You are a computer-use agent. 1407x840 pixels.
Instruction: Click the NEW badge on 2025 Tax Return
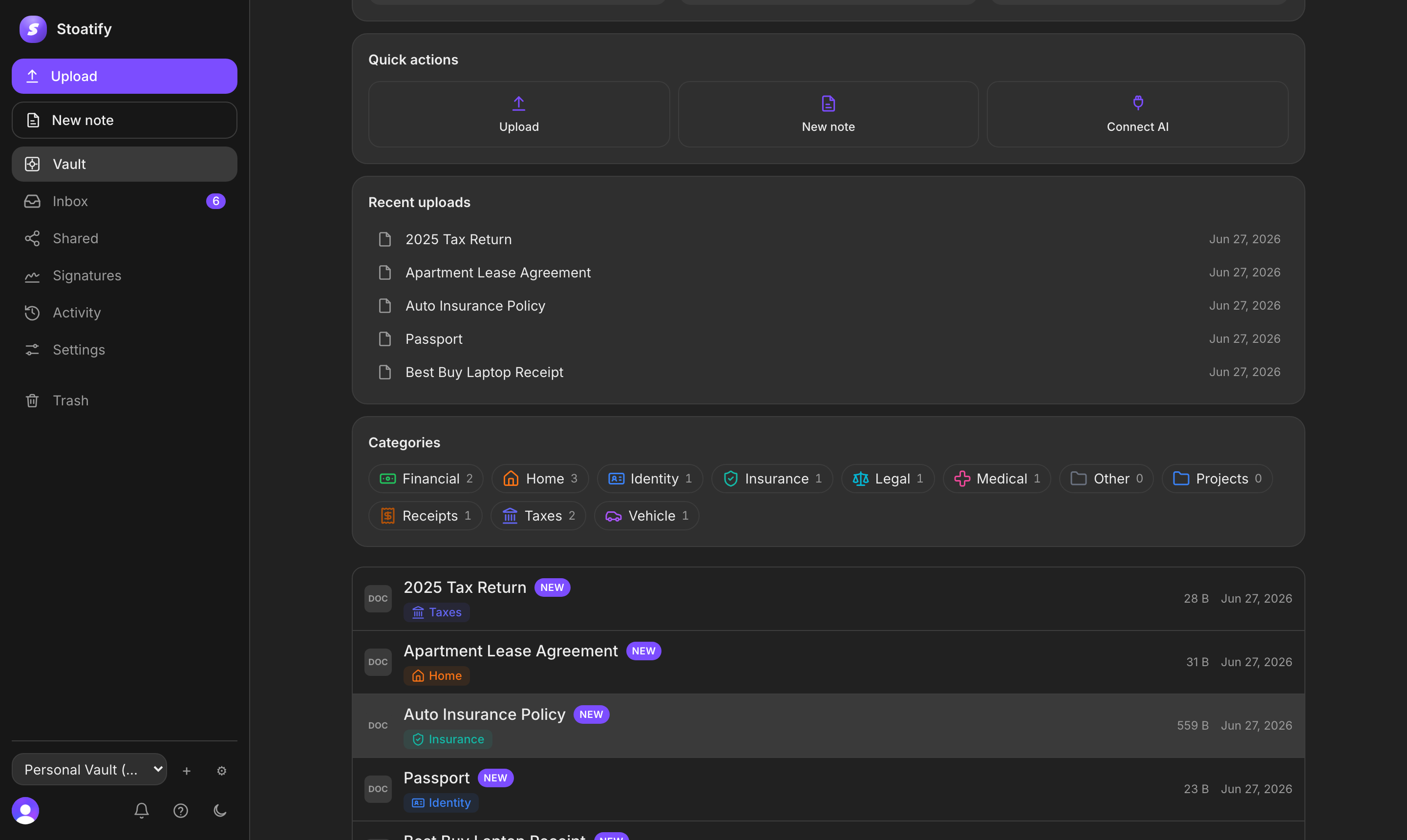[x=552, y=588]
